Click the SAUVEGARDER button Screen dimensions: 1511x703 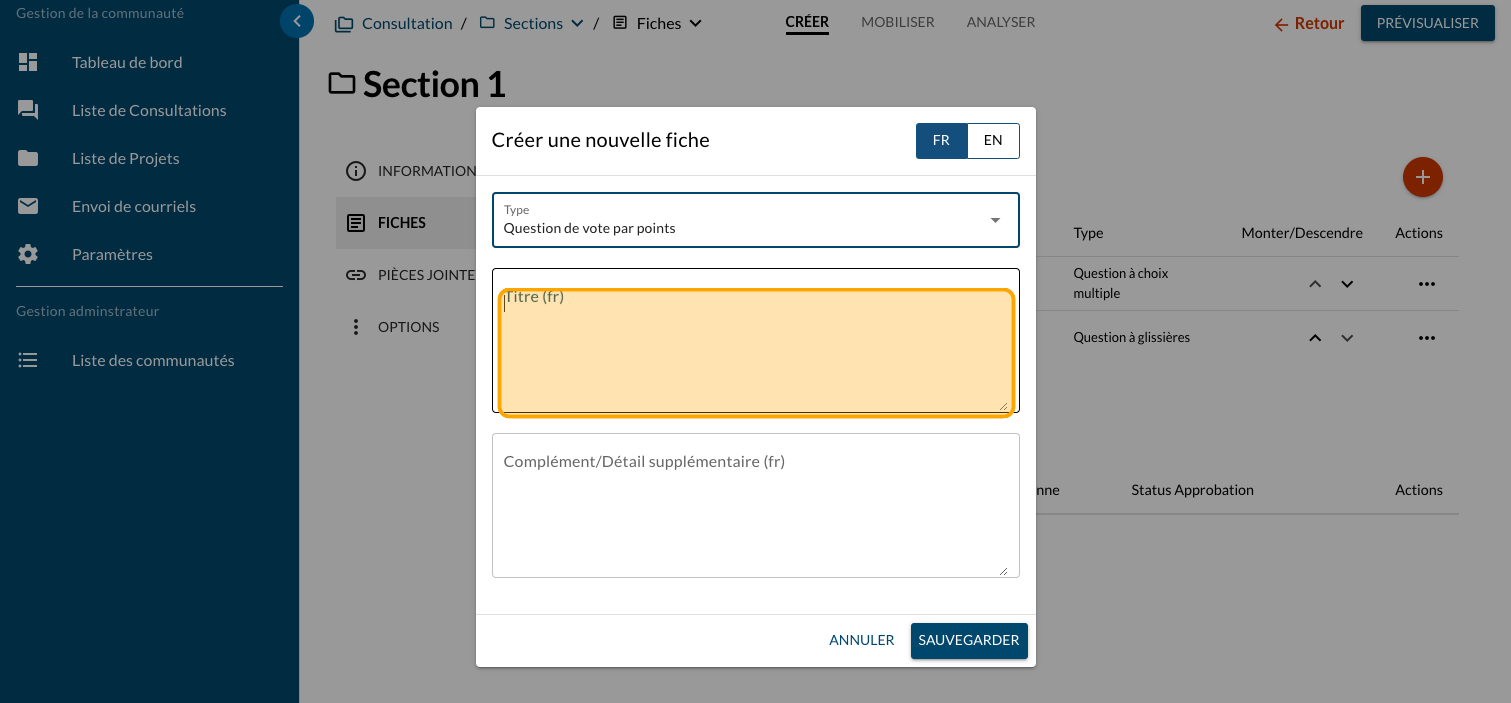968,641
